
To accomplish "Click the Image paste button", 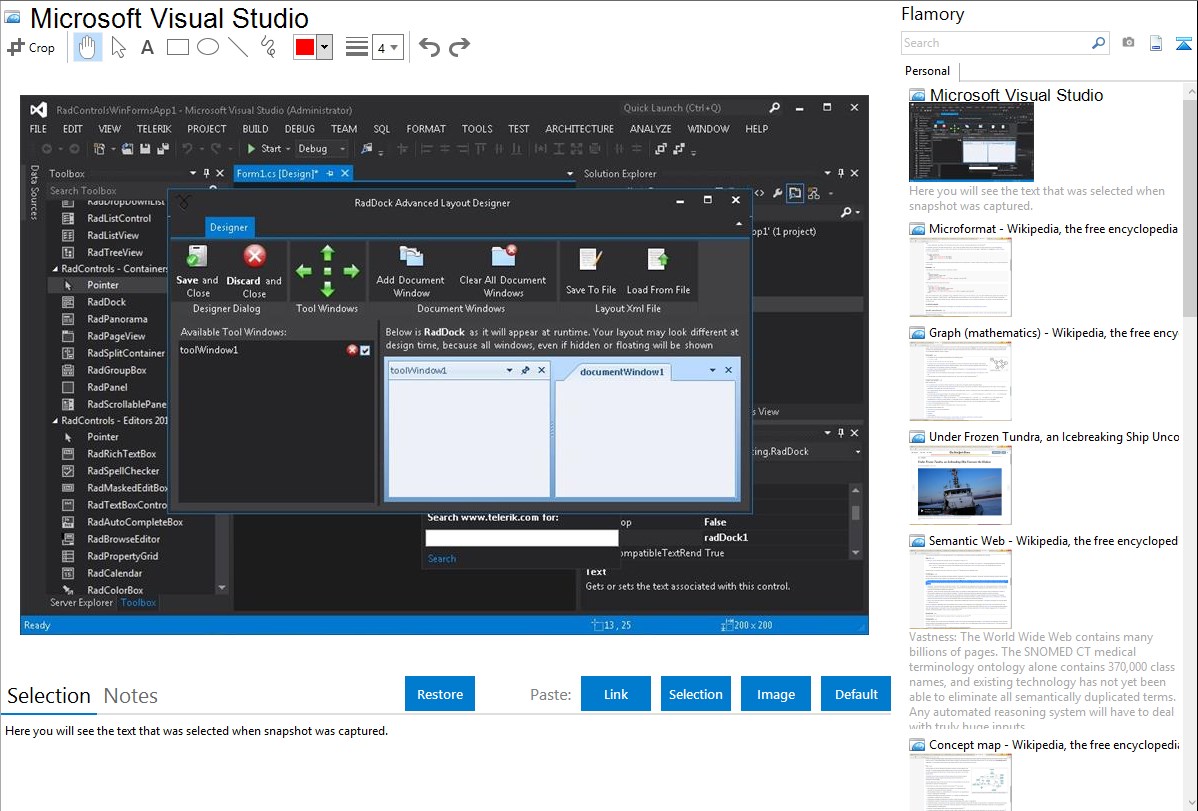I will [775, 694].
